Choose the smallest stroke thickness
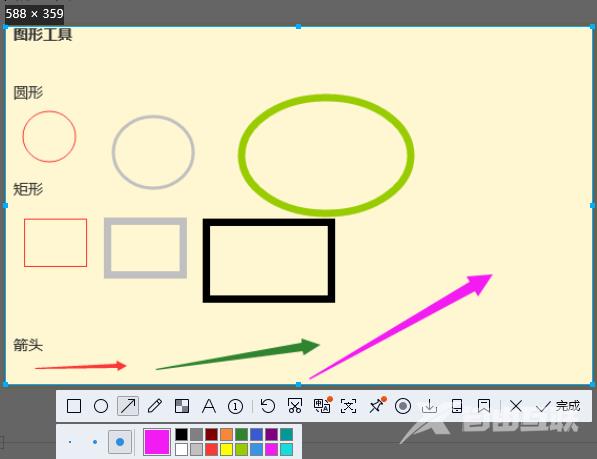The width and height of the screenshot is (597, 459). coord(70,442)
